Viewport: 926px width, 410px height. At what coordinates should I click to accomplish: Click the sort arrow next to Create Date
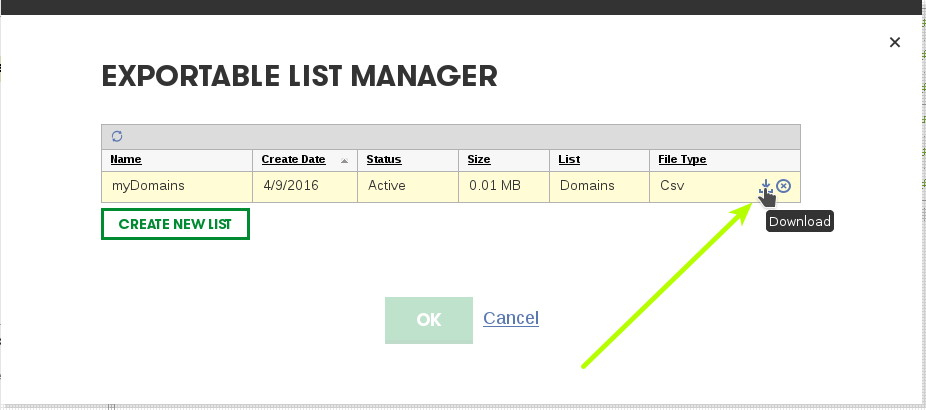pos(344,161)
